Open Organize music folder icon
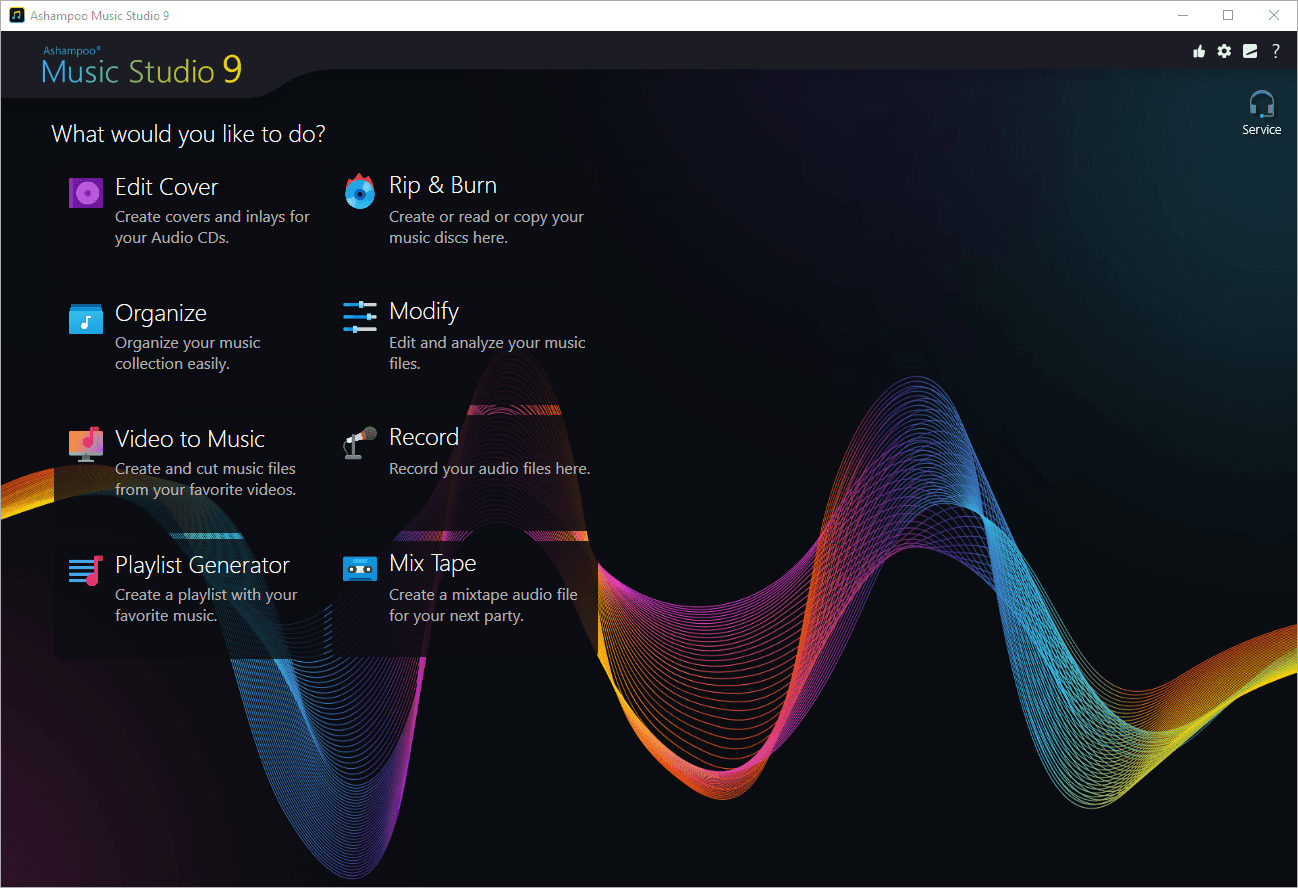 click(x=86, y=318)
